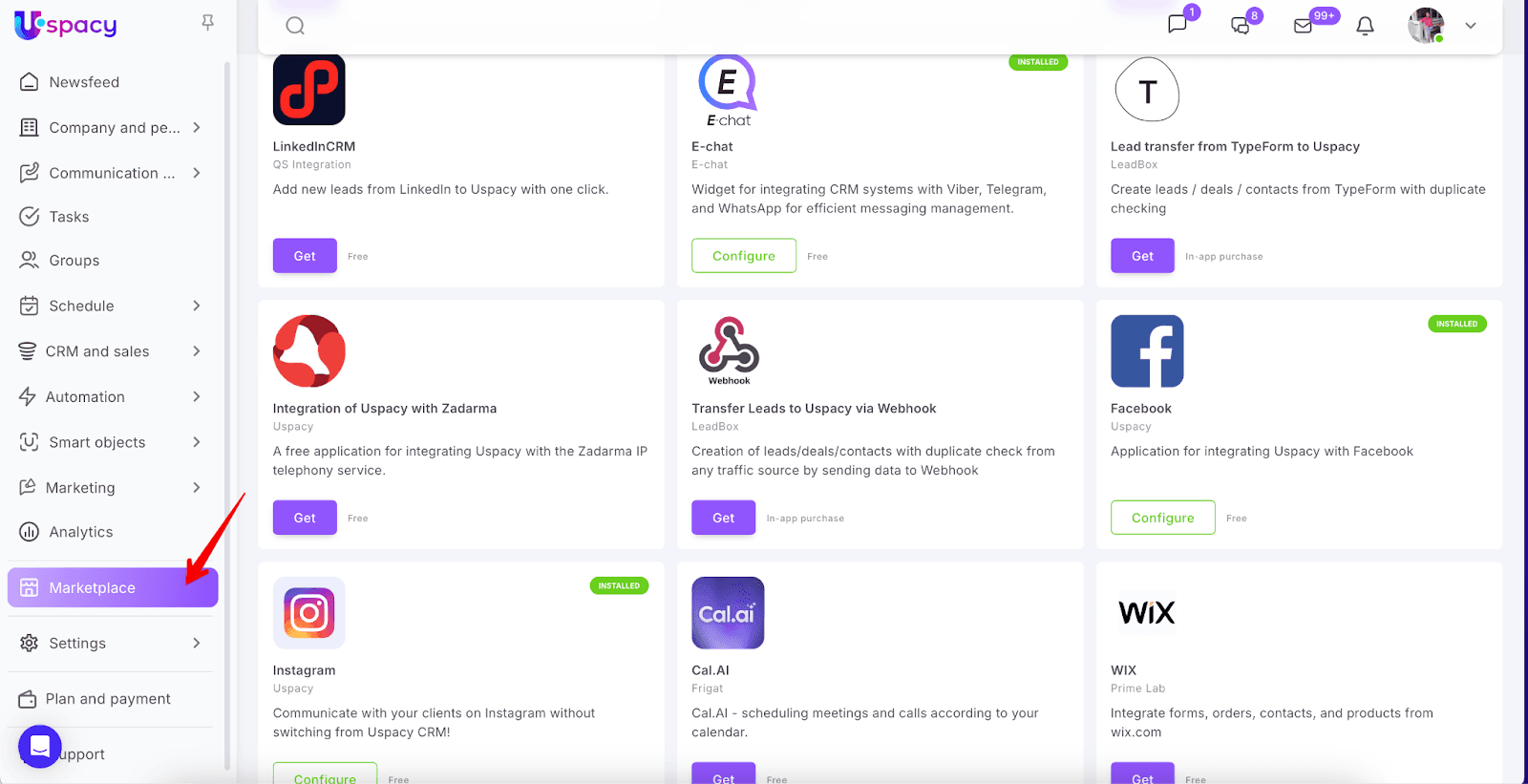
Task: Click the Uspacy logo
Action: coord(66,25)
